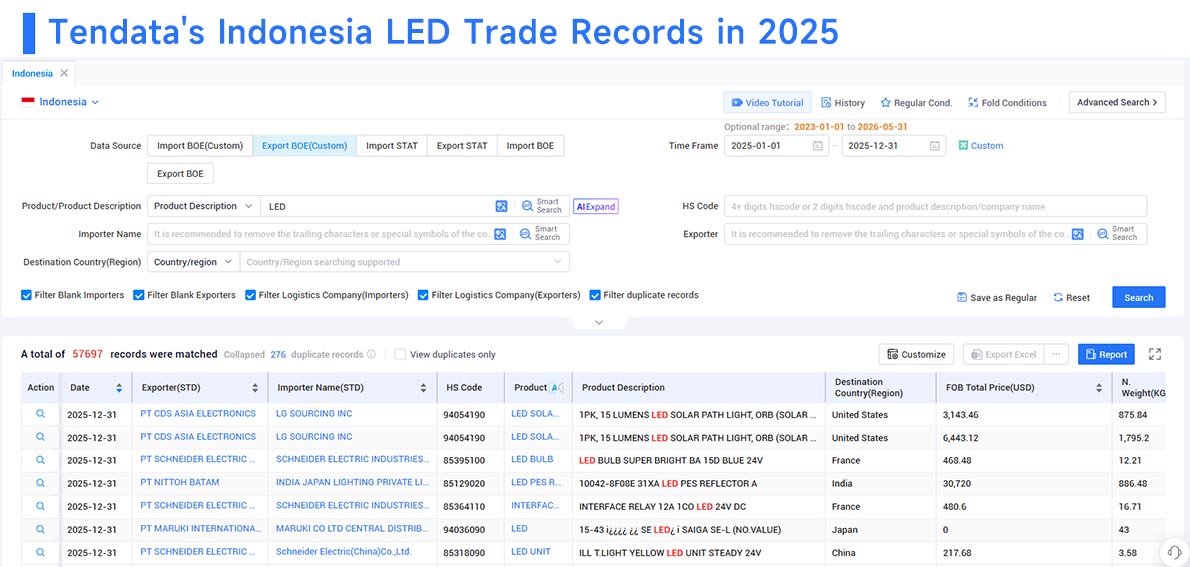View details of LED SOLAR 3,143.46 row

tap(40, 414)
